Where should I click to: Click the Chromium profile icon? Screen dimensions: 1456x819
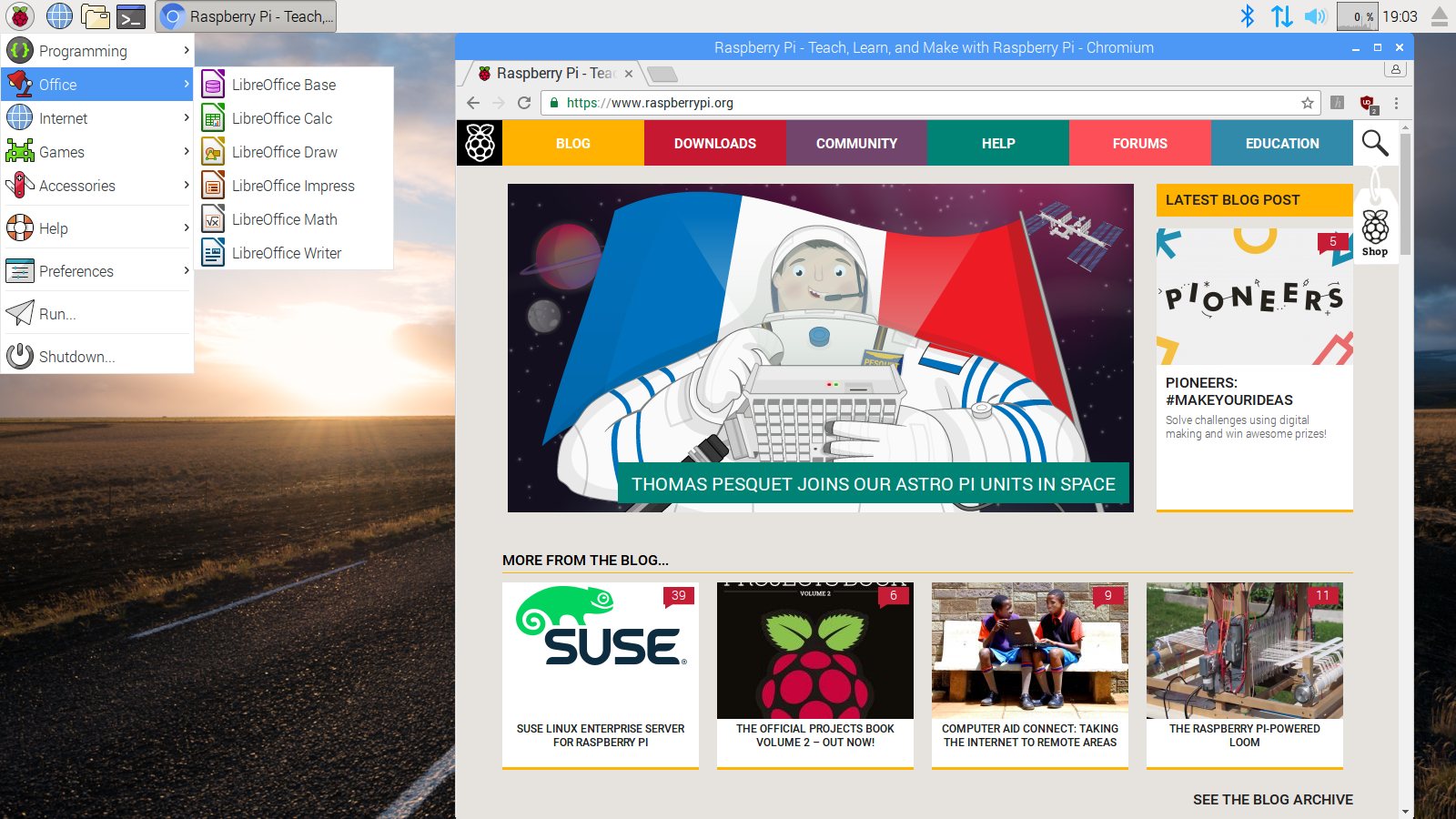coord(1395,69)
